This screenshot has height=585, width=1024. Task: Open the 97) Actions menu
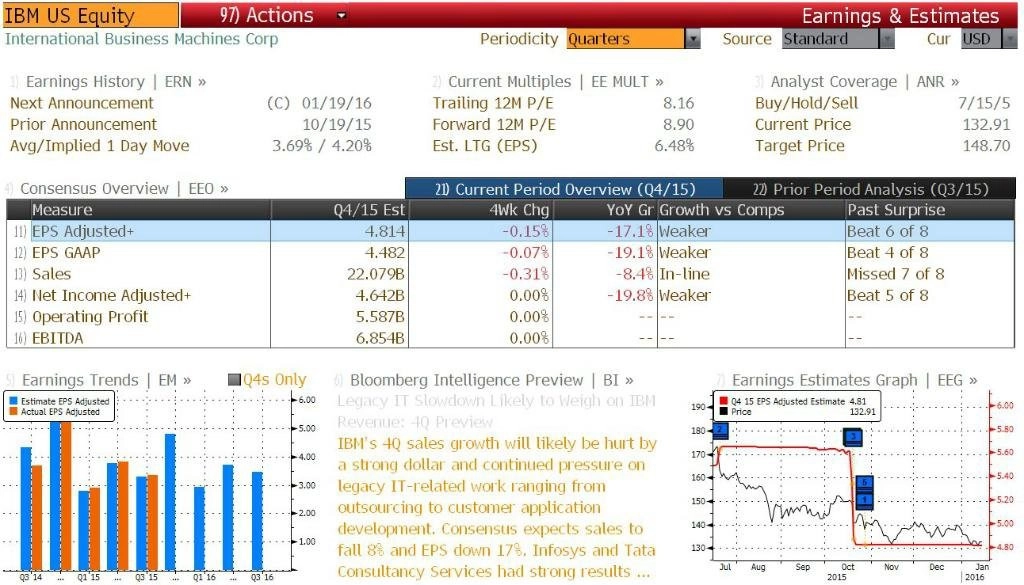coord(266,15)
